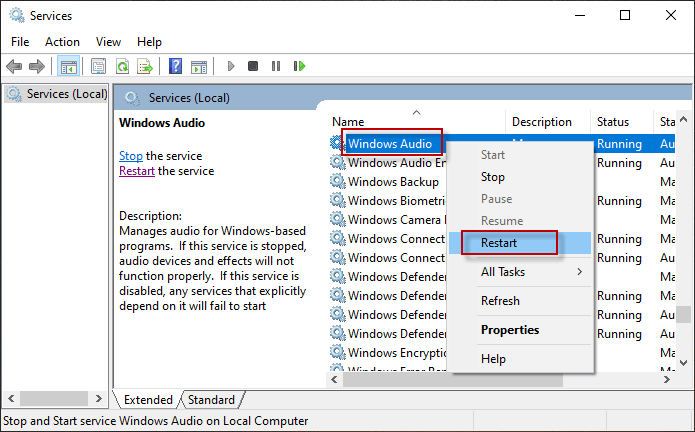695x432 pixels.
Task: Toggle Show/Hide Action Pane toolbar icon
Action: 199,67
